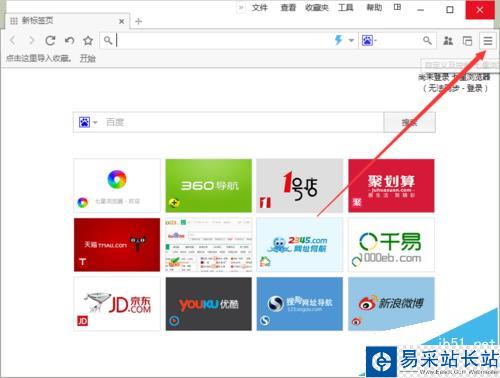Open the 查看 menu
The image size is (500, 378).
288,8
